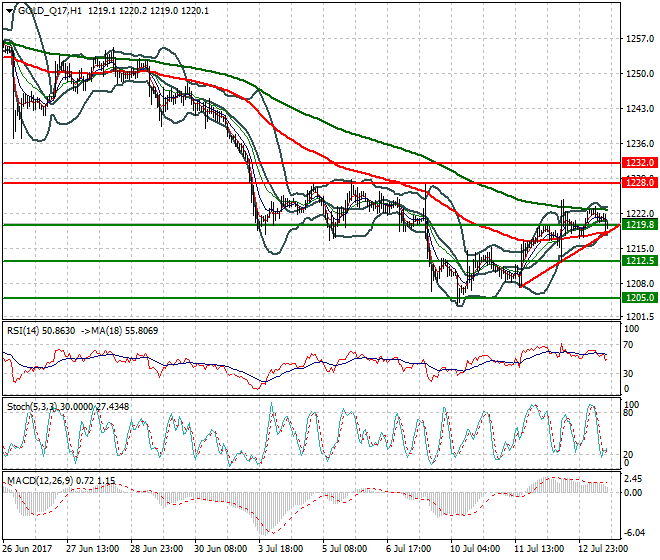
Task: Click the 1257.0 price scale value
Action: point(640,39)
